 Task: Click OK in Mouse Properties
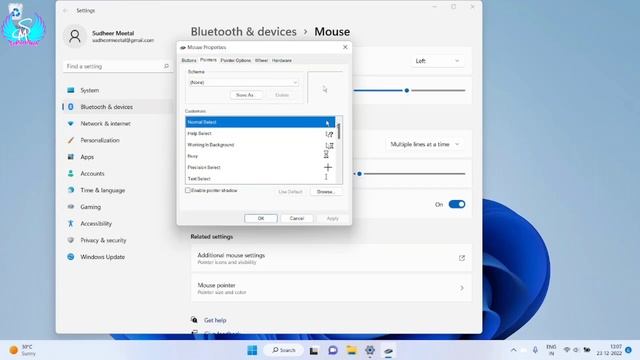[x=261, y=218]
